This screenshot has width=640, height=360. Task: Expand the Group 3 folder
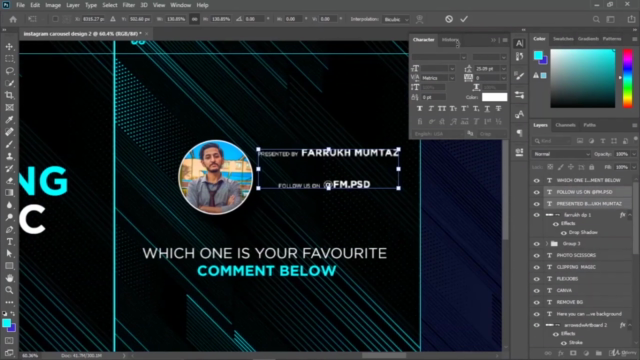pos(547,244)
